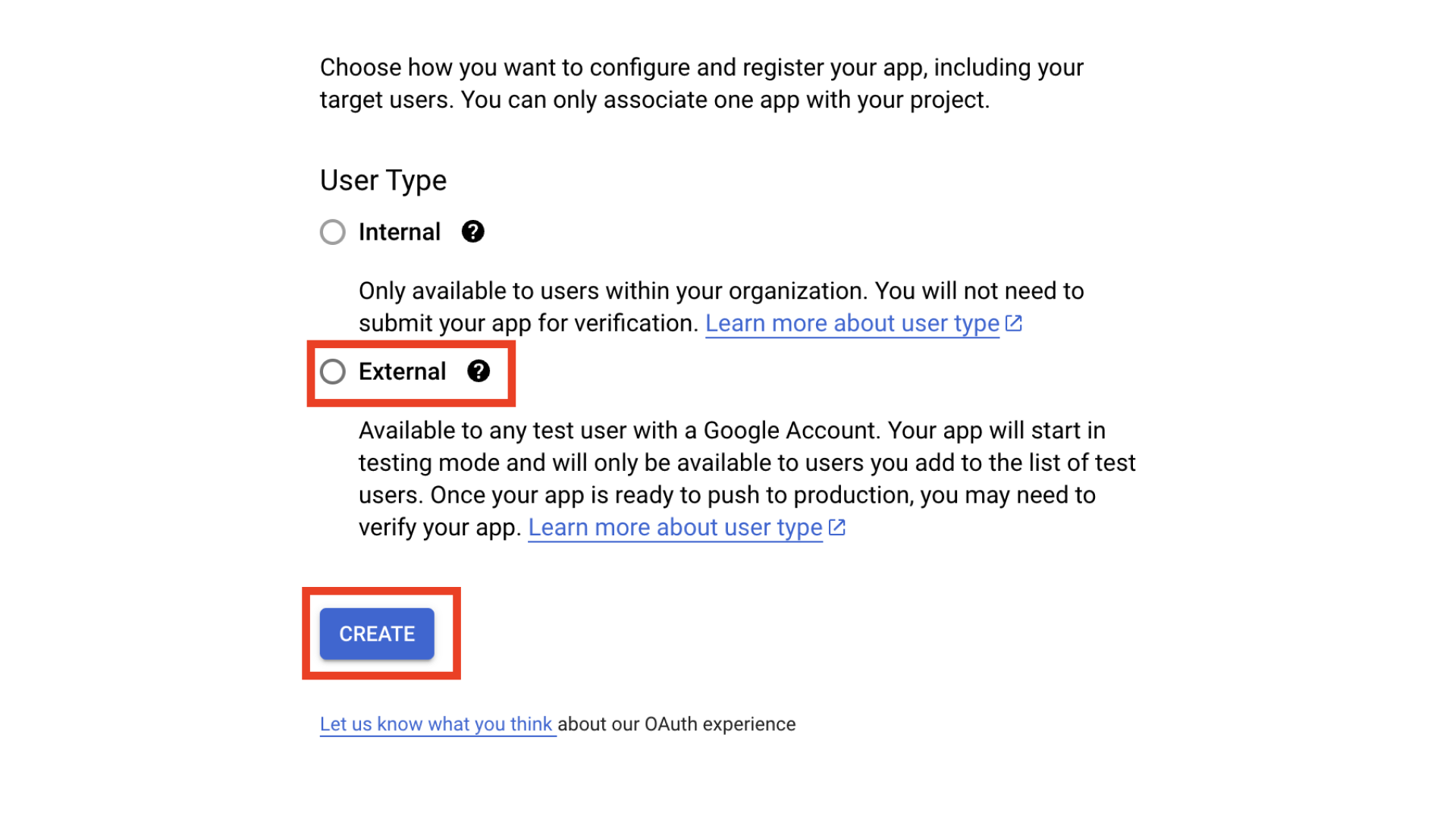Toggle the External option selection

(x=333, y=372)
